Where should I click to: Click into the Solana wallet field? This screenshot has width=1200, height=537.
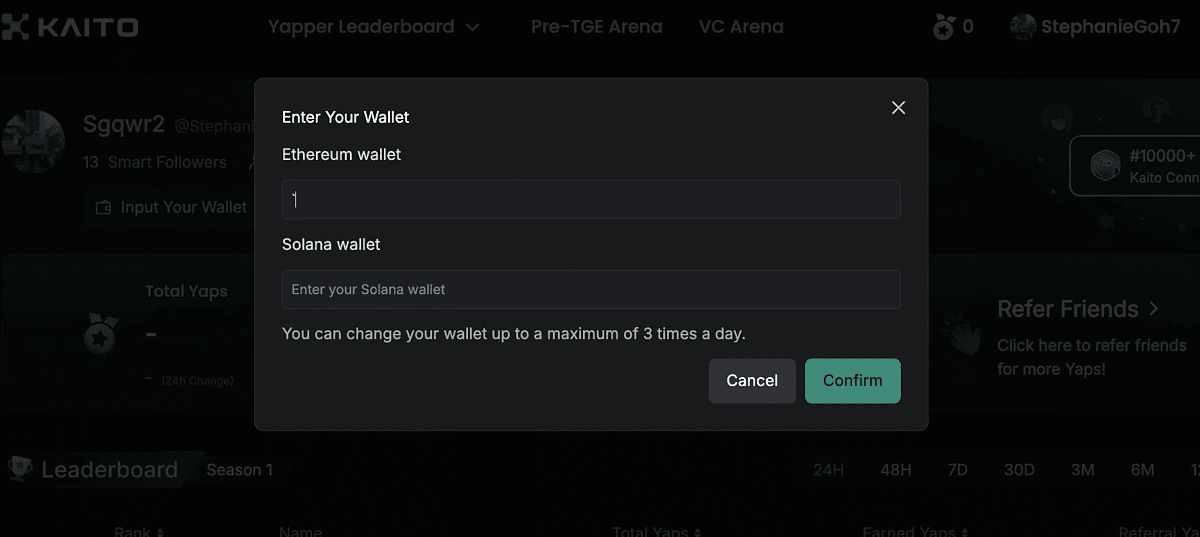[x=591, y=289]
